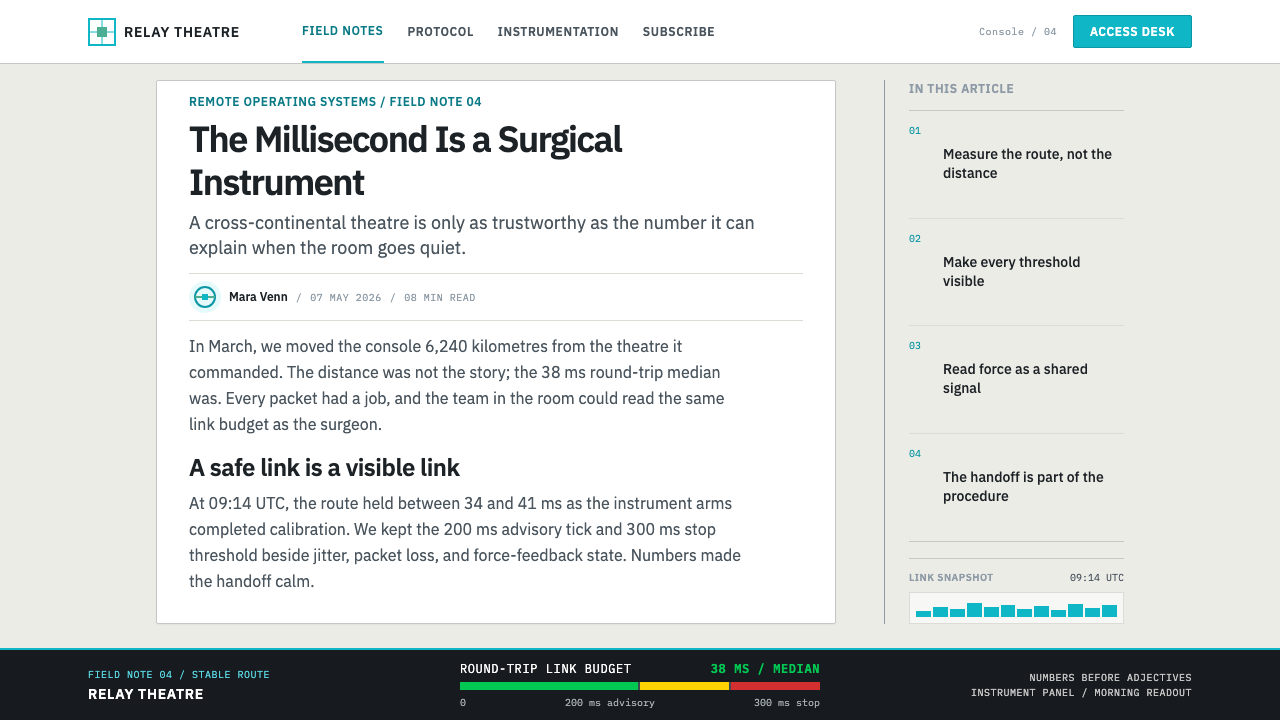Open the Subscribe nav item

click(679, 32)
